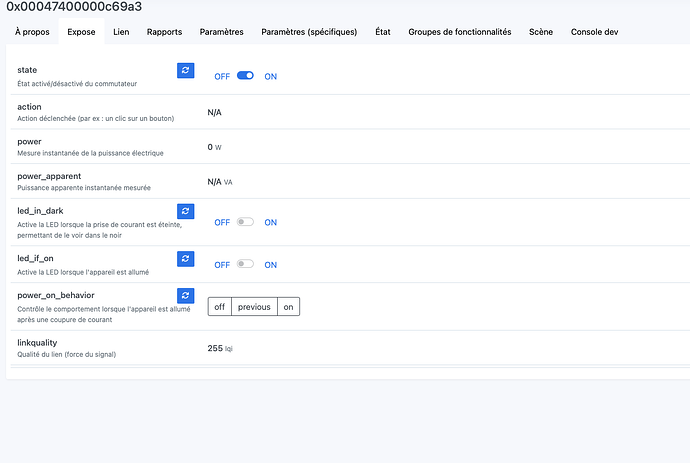The width and height of the screenshot is (690, 463).
Task: Set power_on_behavior to off
Action: click(220, 307)
